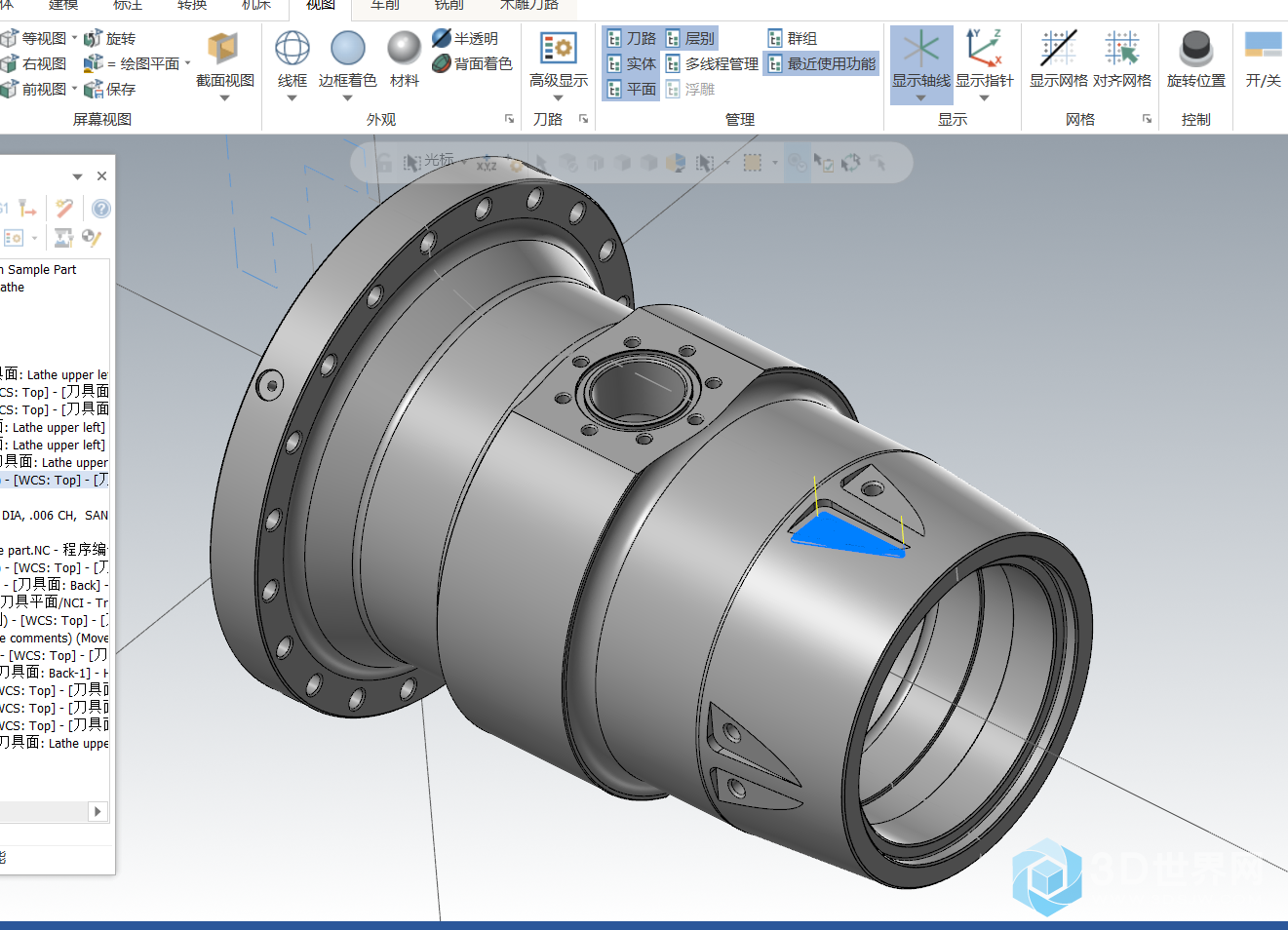Switch to 右视图 right view
This screenshot has width=1288, height=930.
[x=34, y=63]
